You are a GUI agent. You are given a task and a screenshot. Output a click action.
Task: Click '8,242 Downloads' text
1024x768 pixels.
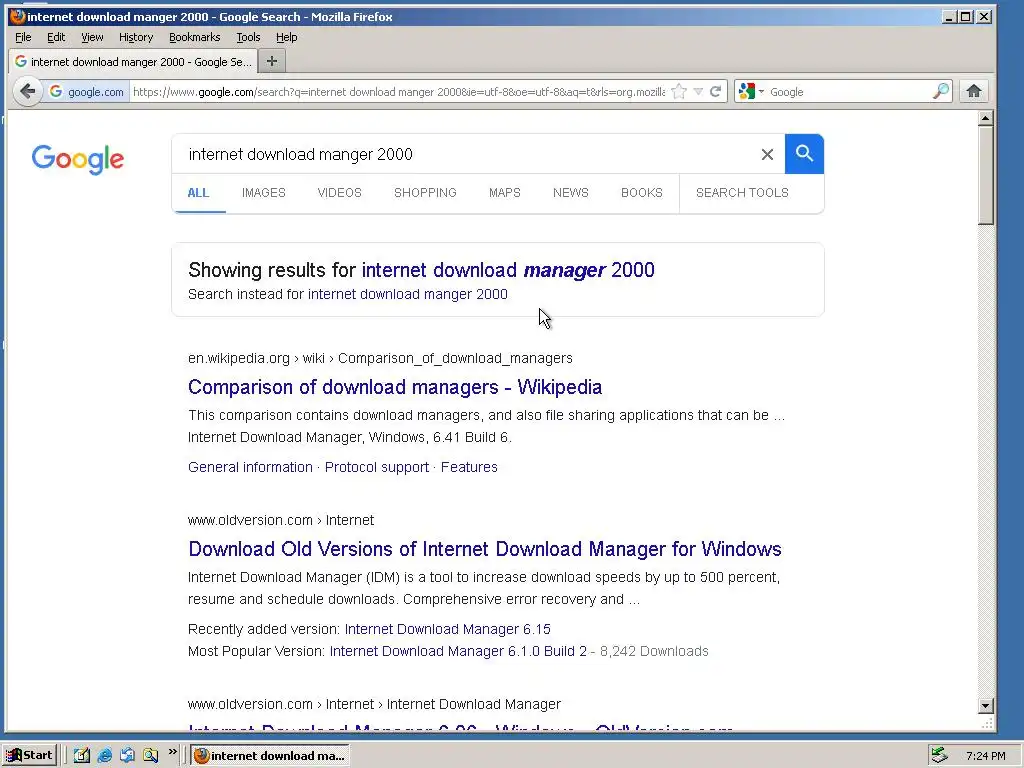pos(654,651)
